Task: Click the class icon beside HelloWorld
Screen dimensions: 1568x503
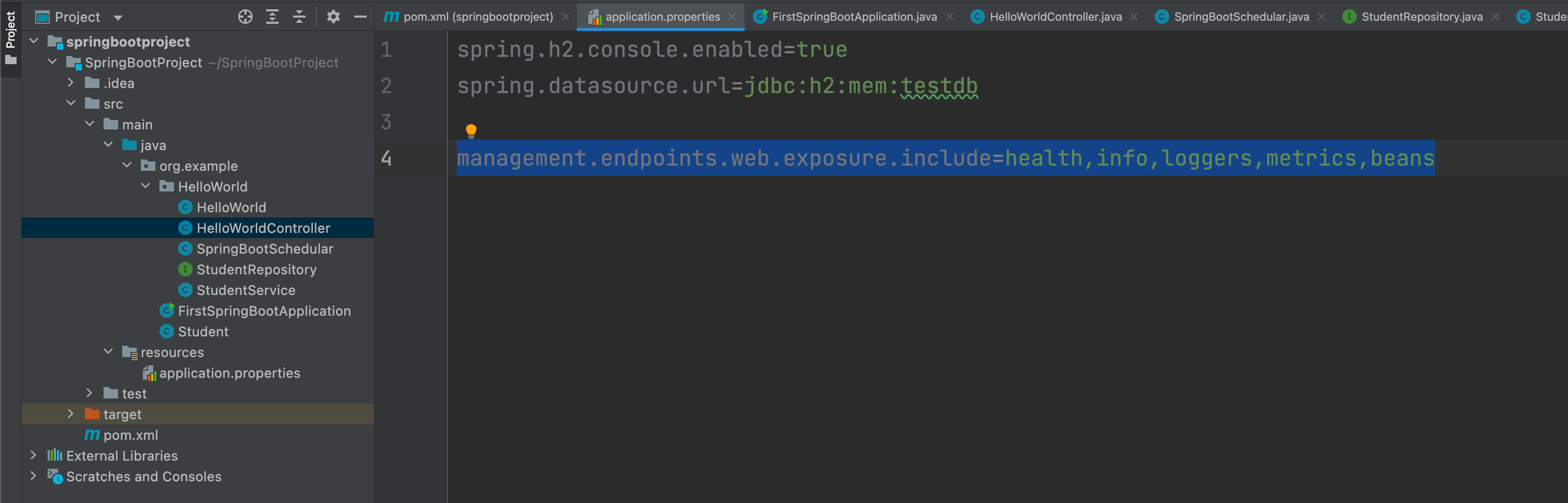Action: click(x=186, y=207)
